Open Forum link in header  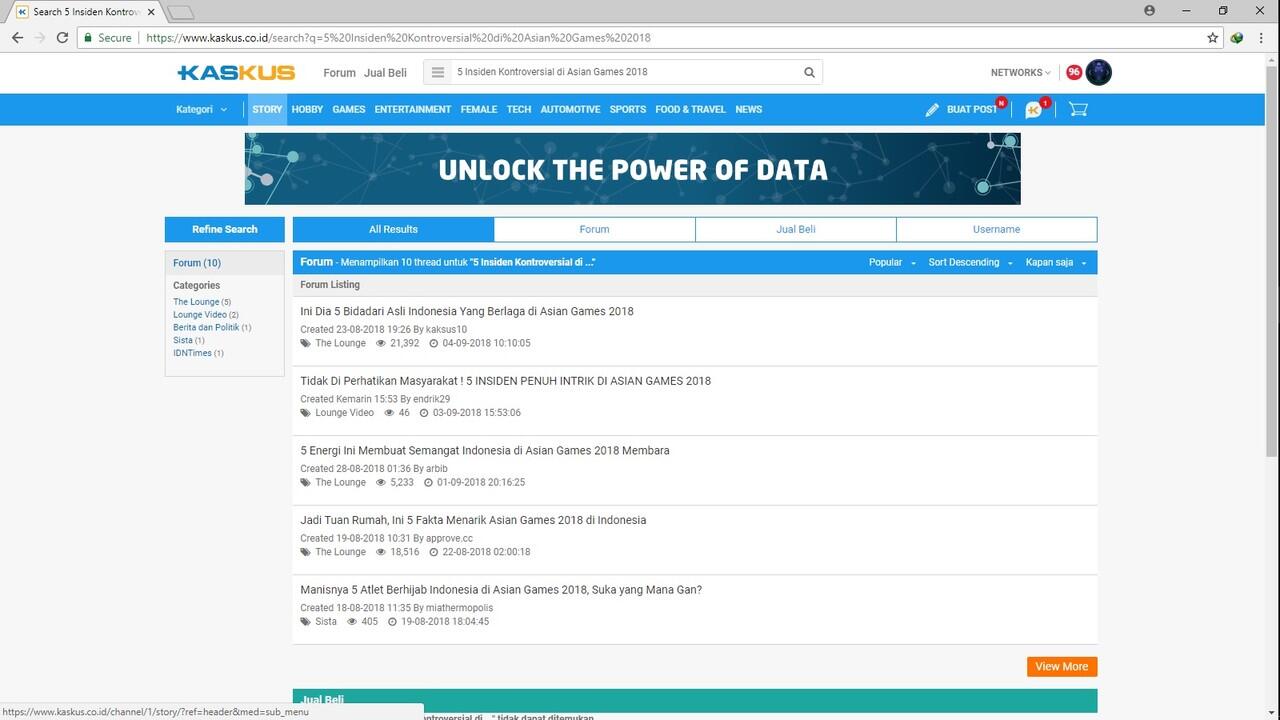[x=339, y=72]
